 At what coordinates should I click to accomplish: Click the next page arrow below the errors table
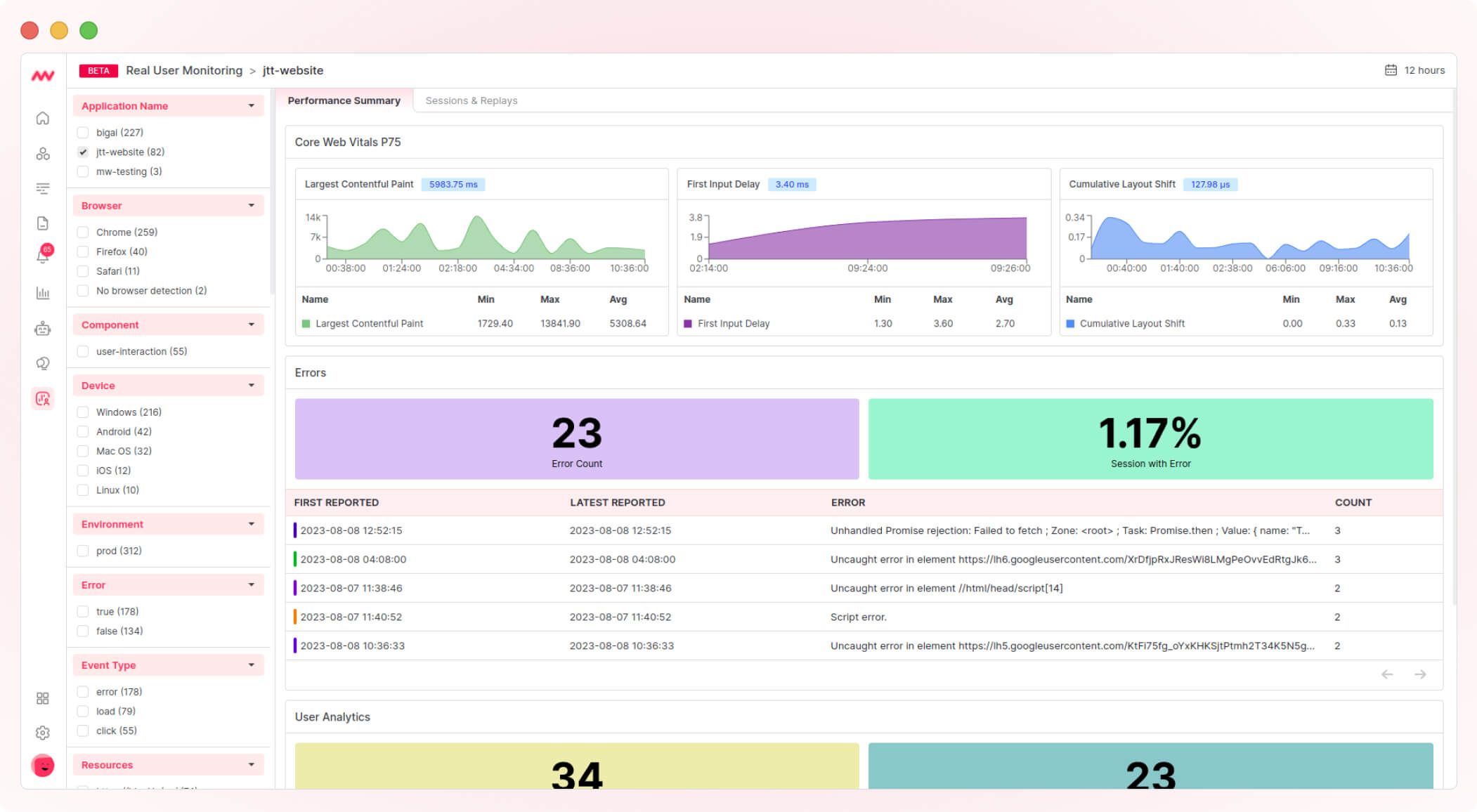pyautogui.click(x=1421, y=674)
